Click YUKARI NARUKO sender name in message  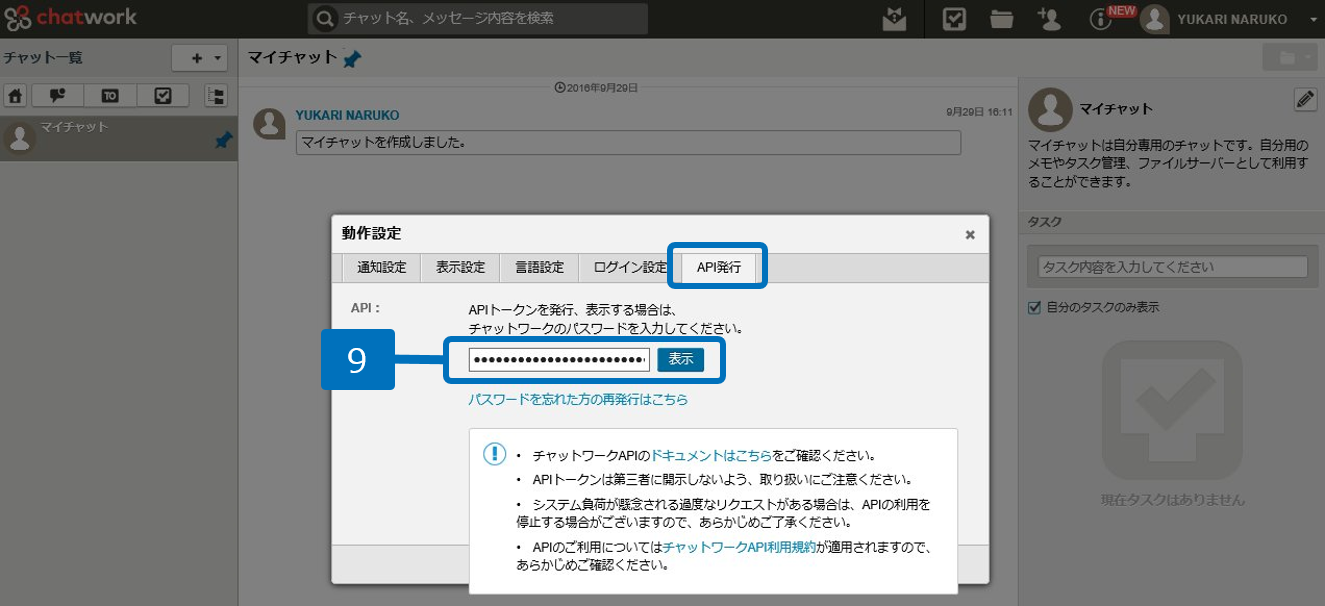[x=347, y=115]
